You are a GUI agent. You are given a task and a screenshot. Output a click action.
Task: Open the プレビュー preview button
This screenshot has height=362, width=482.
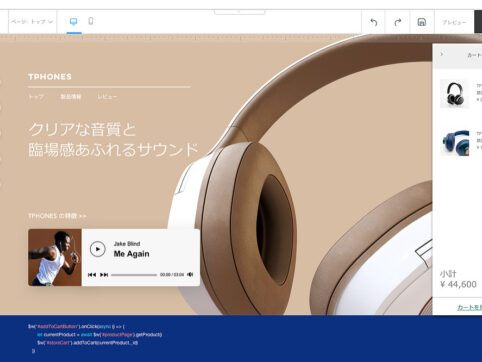point(454,22)
